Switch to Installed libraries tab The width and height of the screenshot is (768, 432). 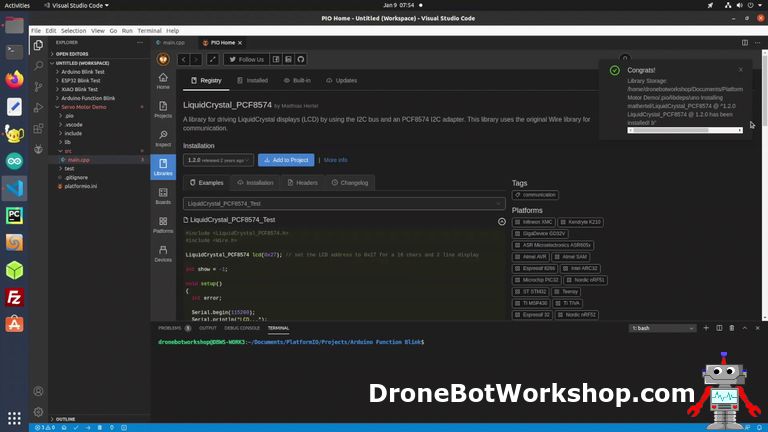coord(253,80)
